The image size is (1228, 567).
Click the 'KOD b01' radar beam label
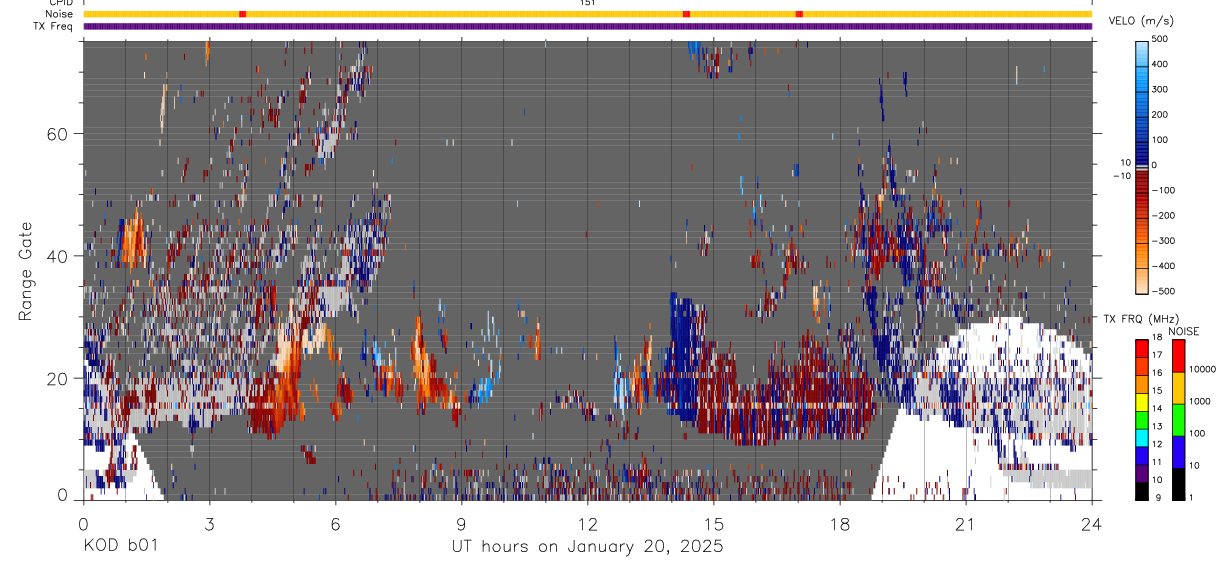tap(119, 547)
